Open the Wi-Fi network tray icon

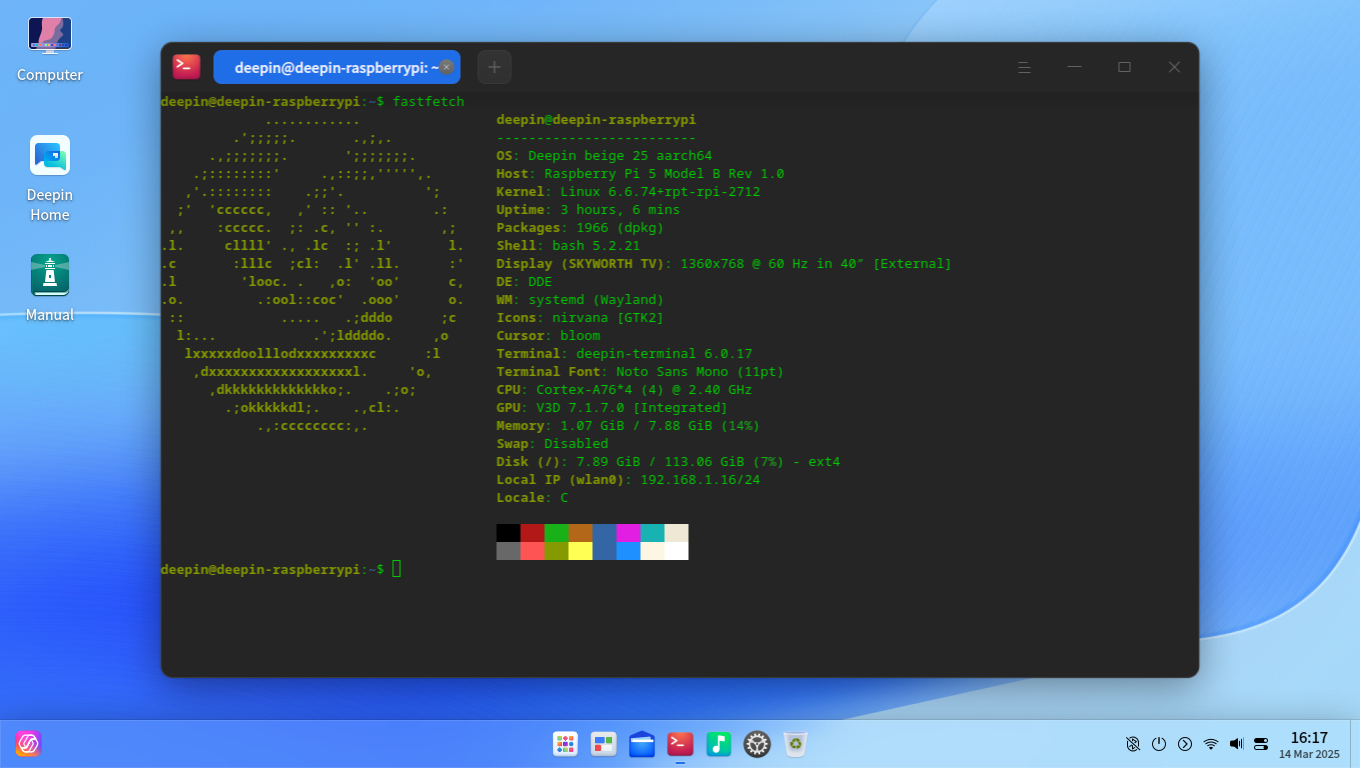coord(1211,744)
